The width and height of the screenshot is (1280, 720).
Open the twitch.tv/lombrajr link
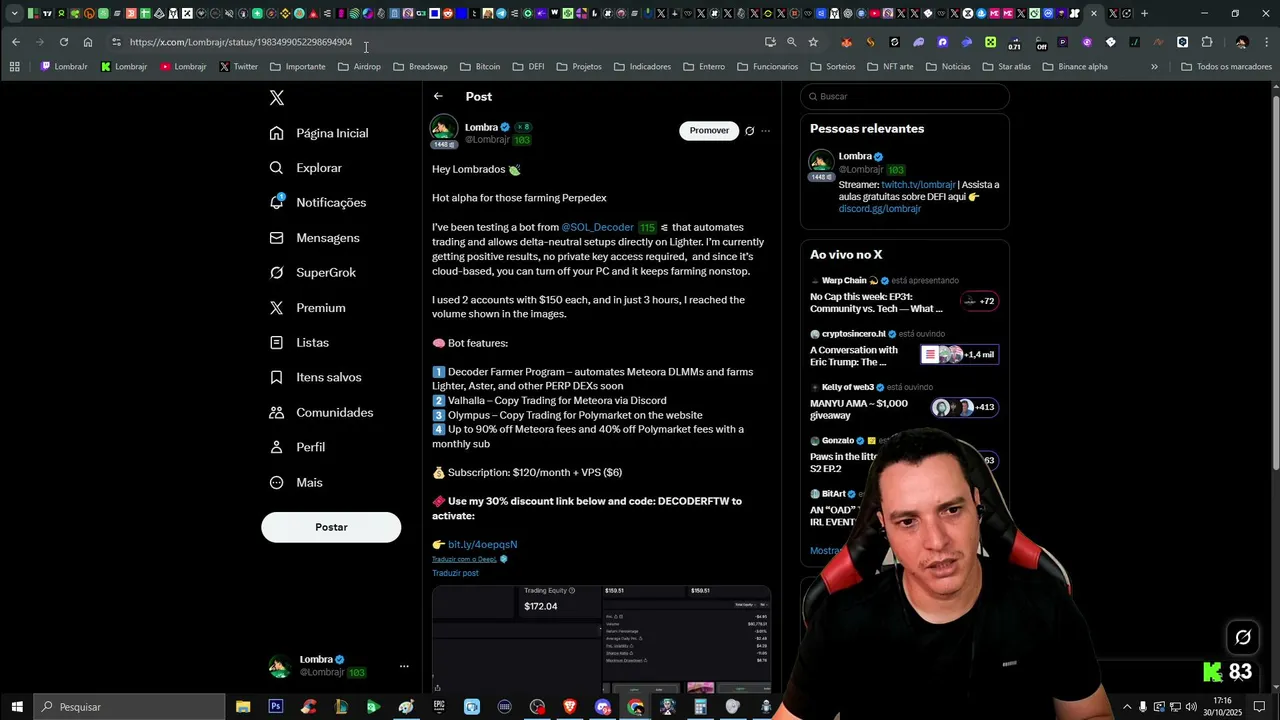coord(918,185)
